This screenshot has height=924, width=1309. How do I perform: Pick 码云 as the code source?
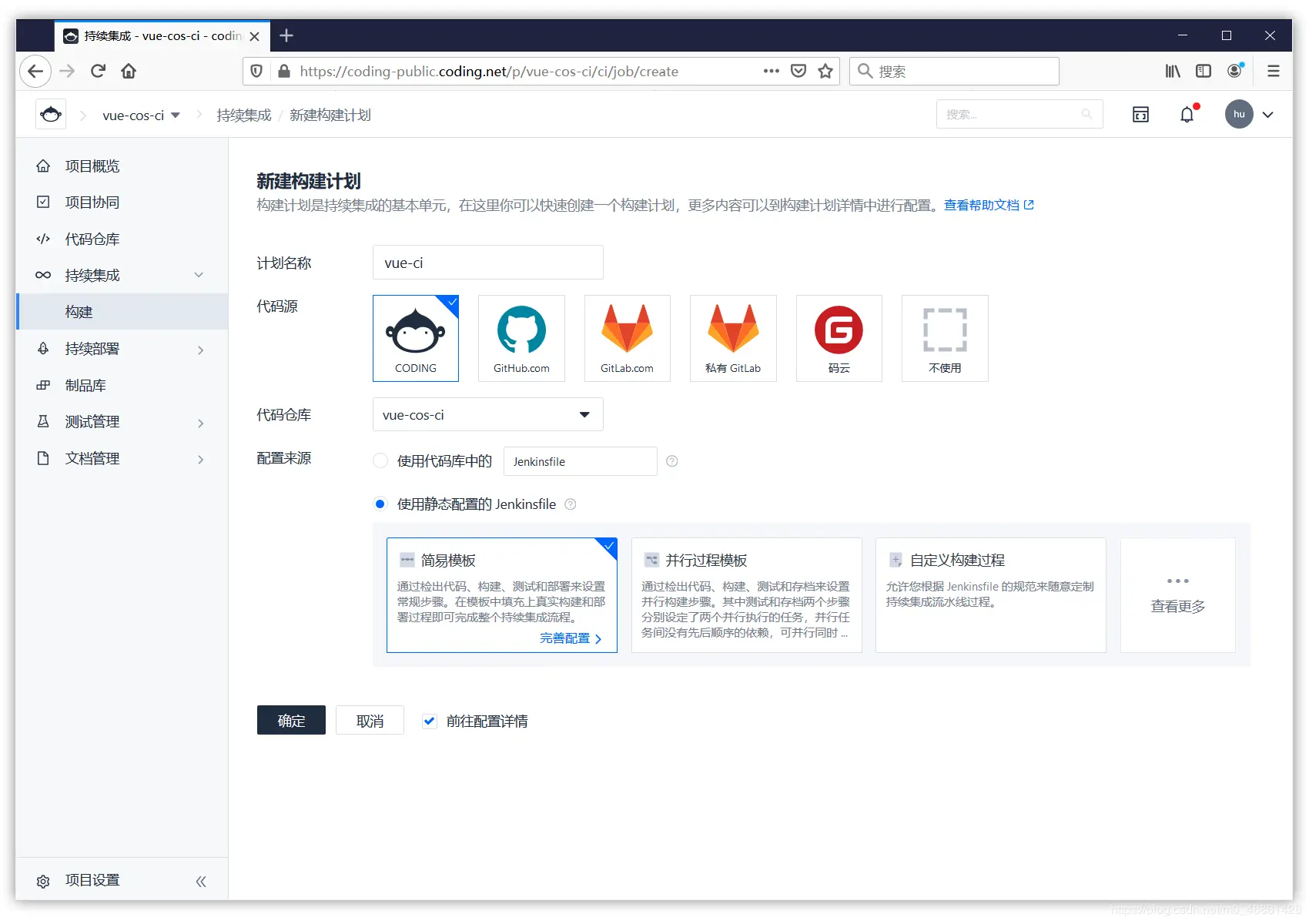(839, 338)
